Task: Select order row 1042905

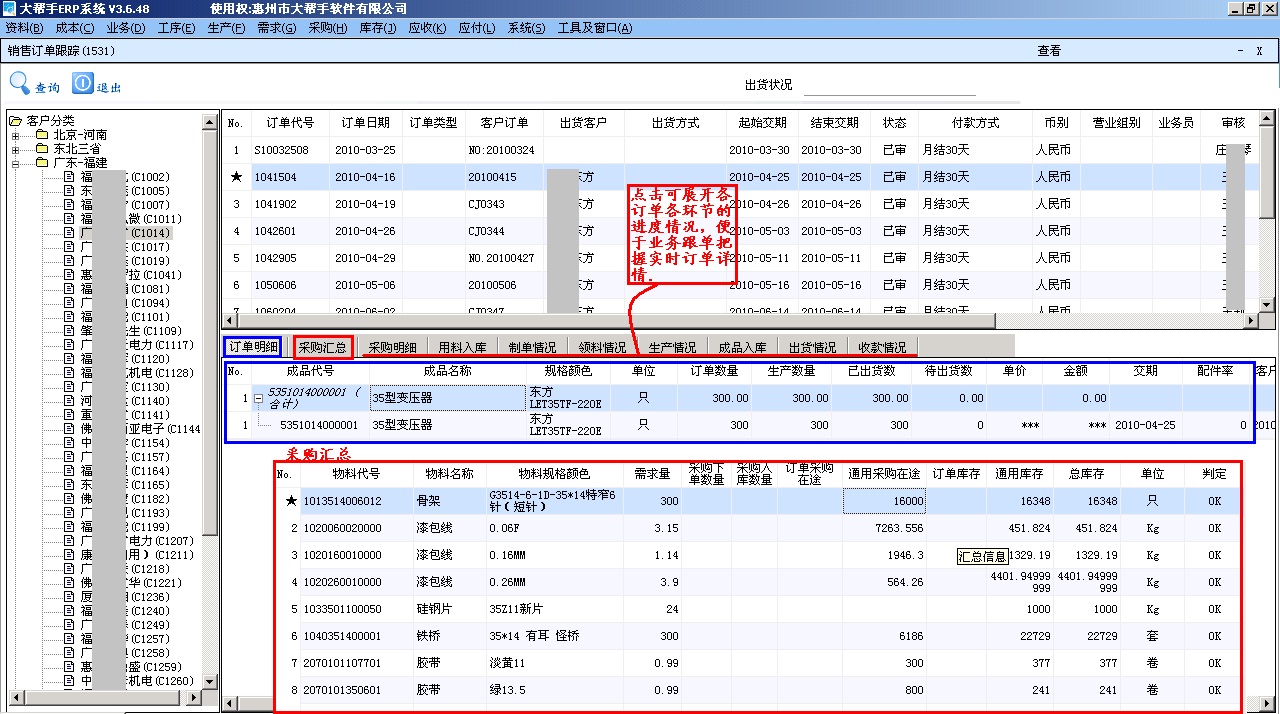Action: click(x=741, y=258)
